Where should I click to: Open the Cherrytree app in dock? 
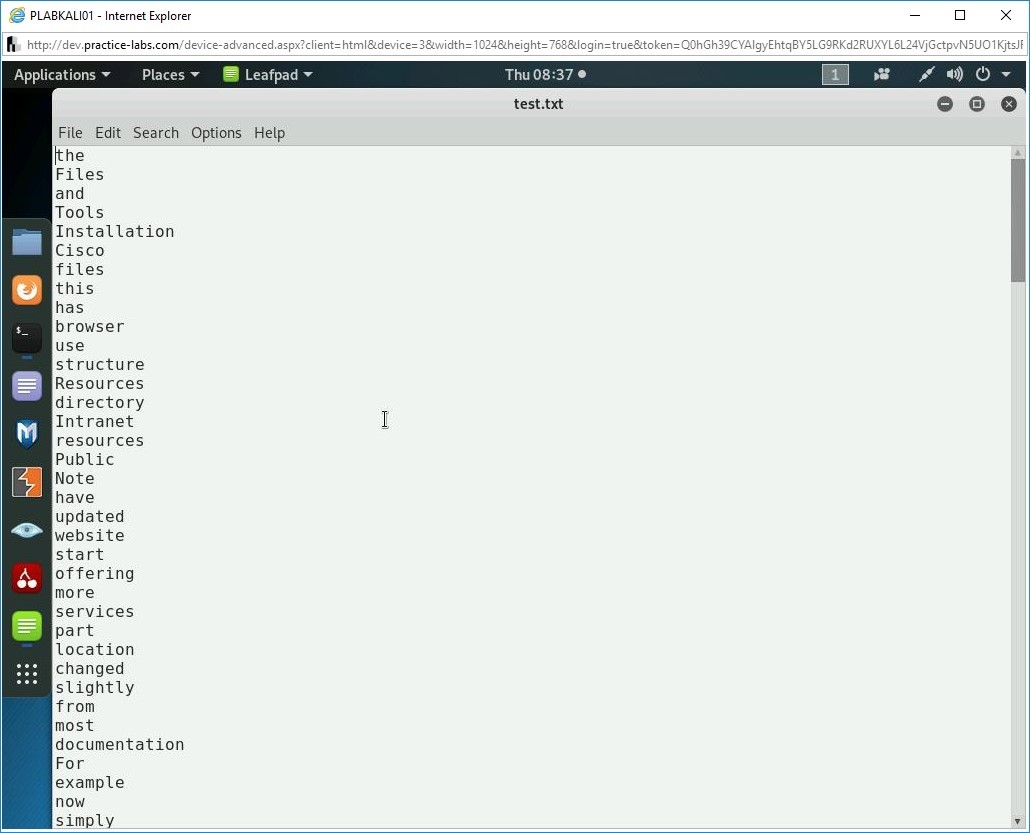(x=27, y=578)
